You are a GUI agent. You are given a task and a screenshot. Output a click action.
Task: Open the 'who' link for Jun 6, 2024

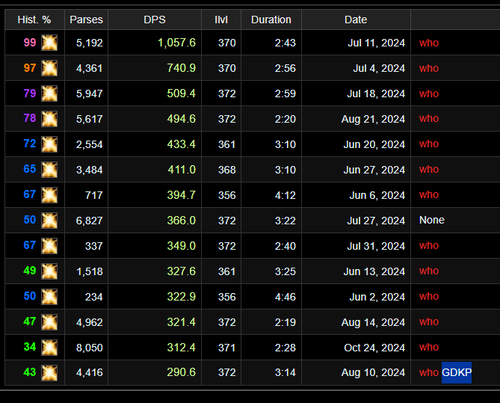[x=429, y=195]
